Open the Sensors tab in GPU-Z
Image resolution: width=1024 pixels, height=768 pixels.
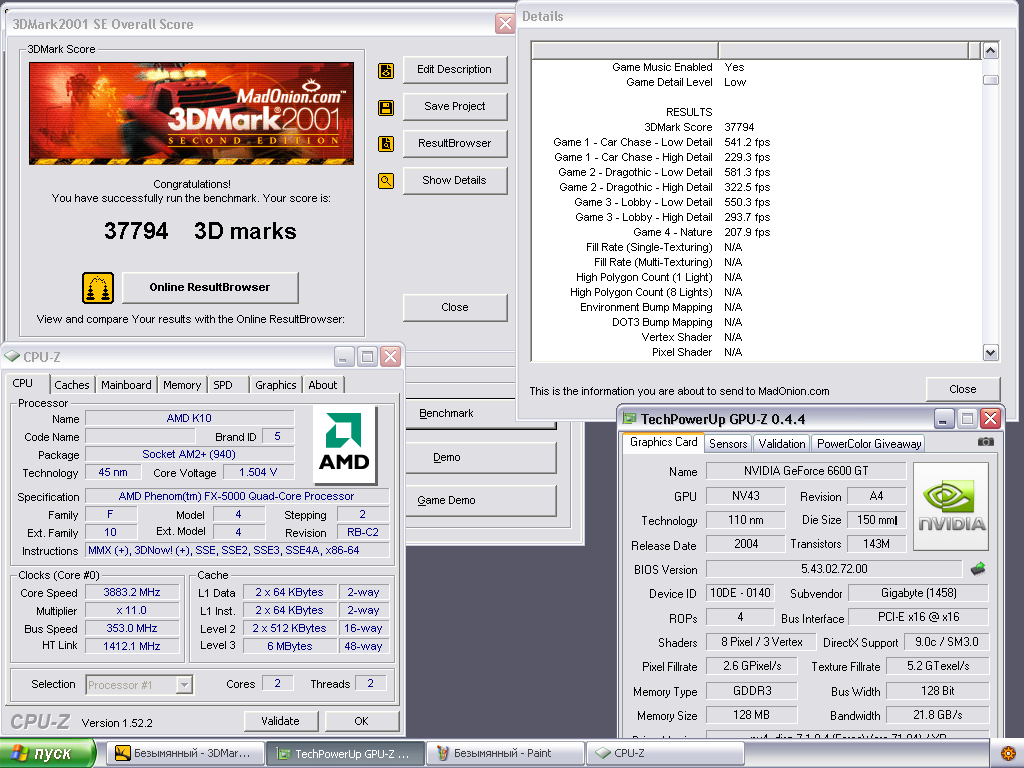(728, 444)
